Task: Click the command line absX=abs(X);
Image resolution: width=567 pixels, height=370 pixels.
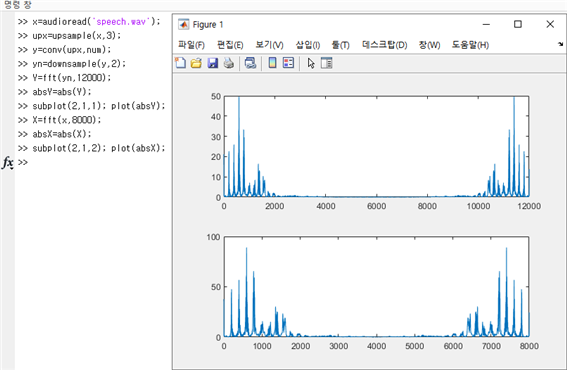Action: [x=62, y=134]
